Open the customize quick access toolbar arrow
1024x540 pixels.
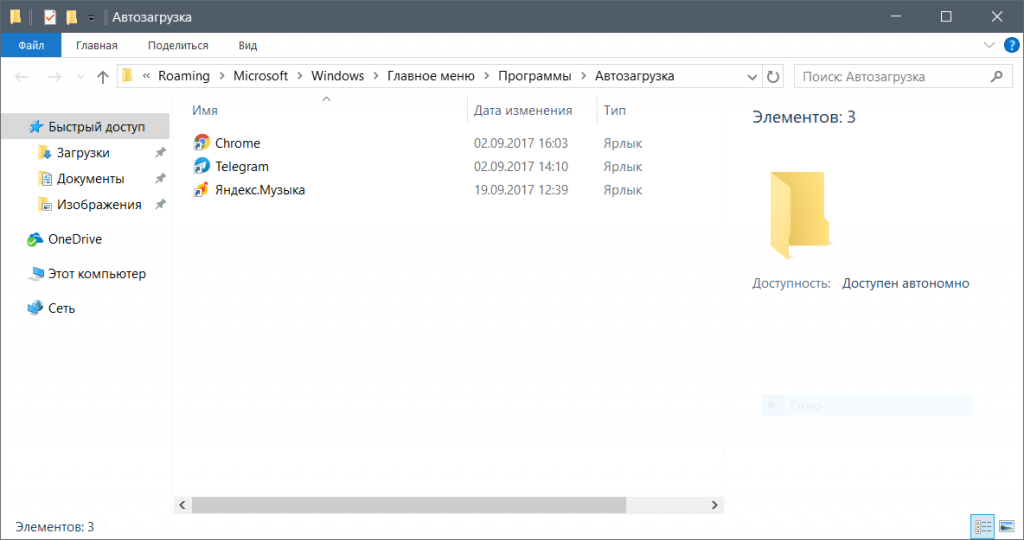pos(91,18)
